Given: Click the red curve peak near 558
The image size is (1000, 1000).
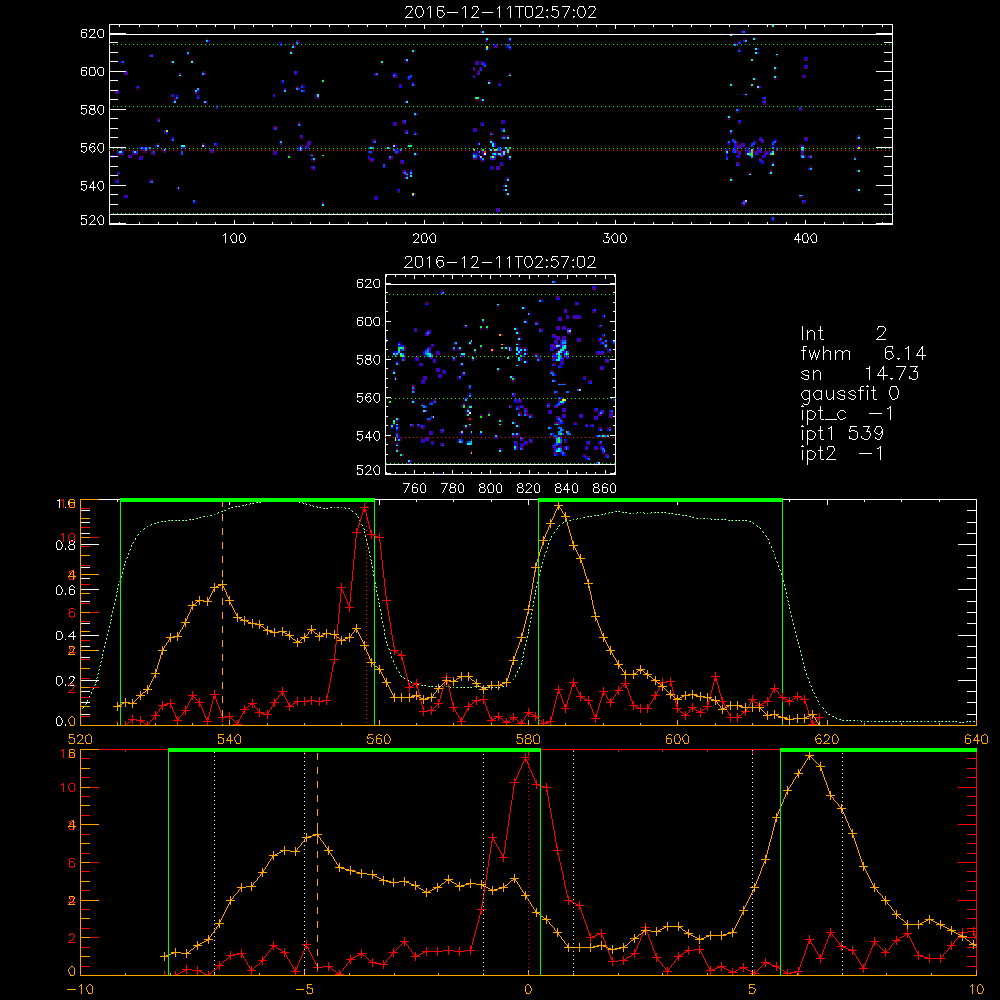Looking at the screenshot, I should point(365,508).
